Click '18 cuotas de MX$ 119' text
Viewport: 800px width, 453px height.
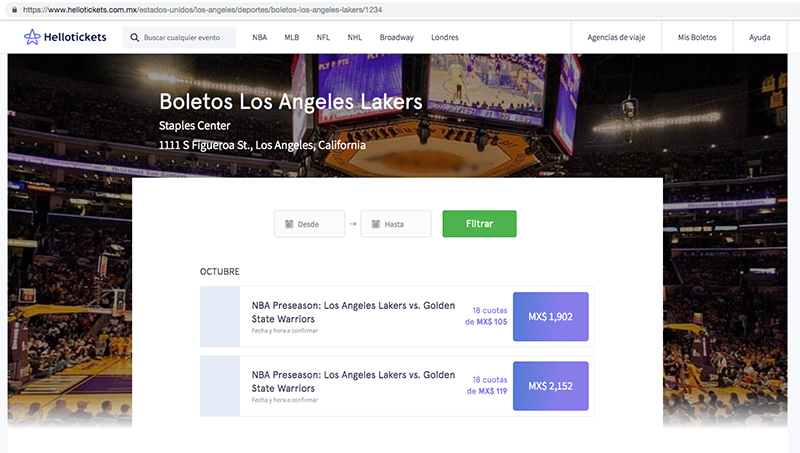tap(487, 386)
